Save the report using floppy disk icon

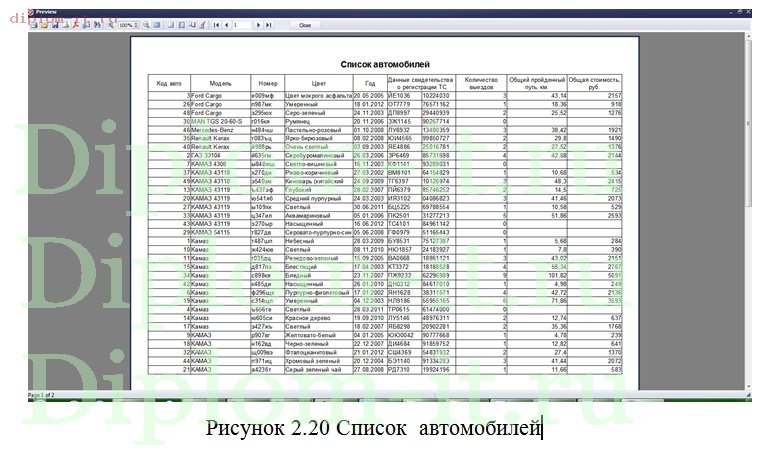pos(55,25)
